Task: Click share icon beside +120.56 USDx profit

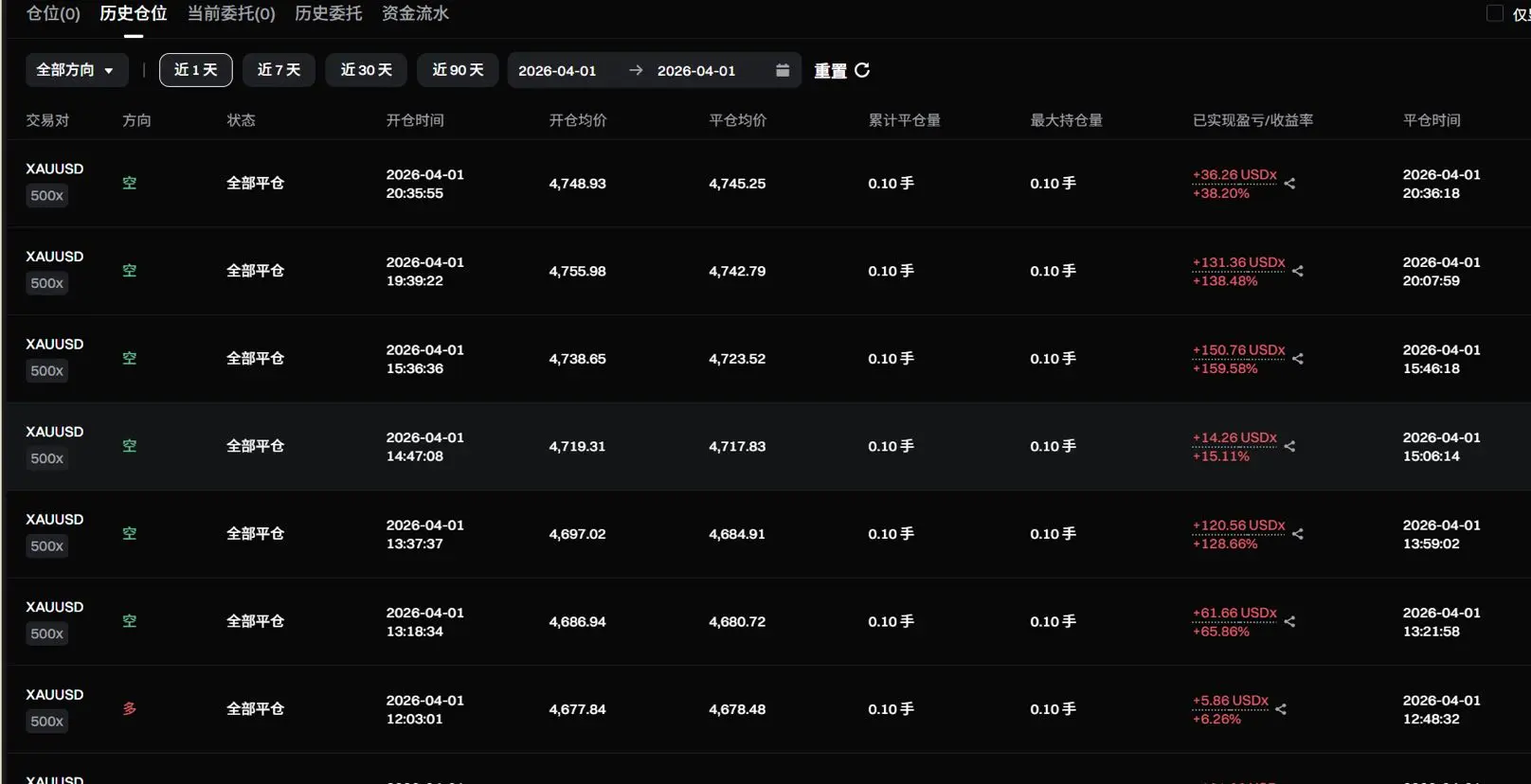Action: pos(1298,534)
